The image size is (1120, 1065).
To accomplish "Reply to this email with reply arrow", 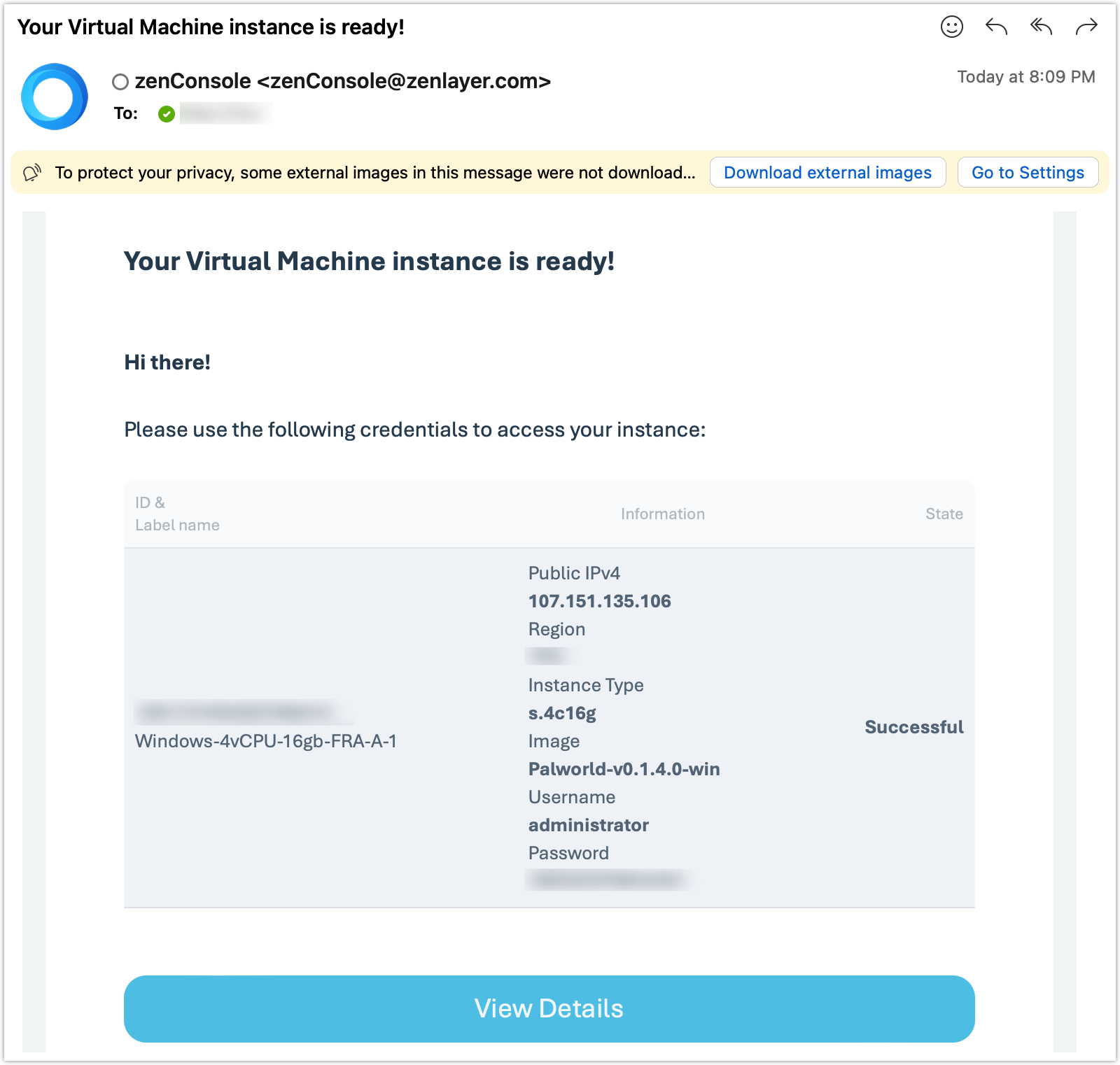I will [x=996, y=27].
